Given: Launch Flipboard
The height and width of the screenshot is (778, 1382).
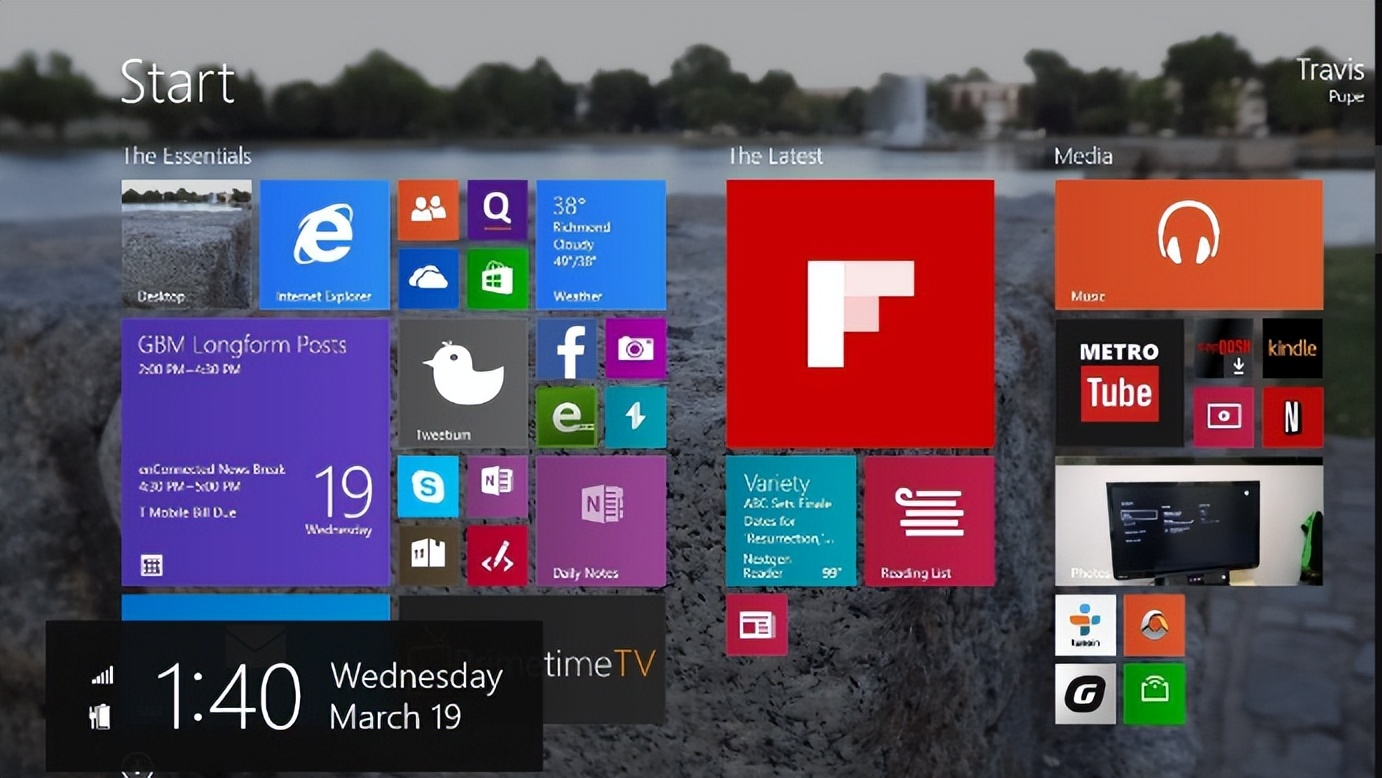Looking at the screenshot, I should pyautogui.click(x=859, y=313).
